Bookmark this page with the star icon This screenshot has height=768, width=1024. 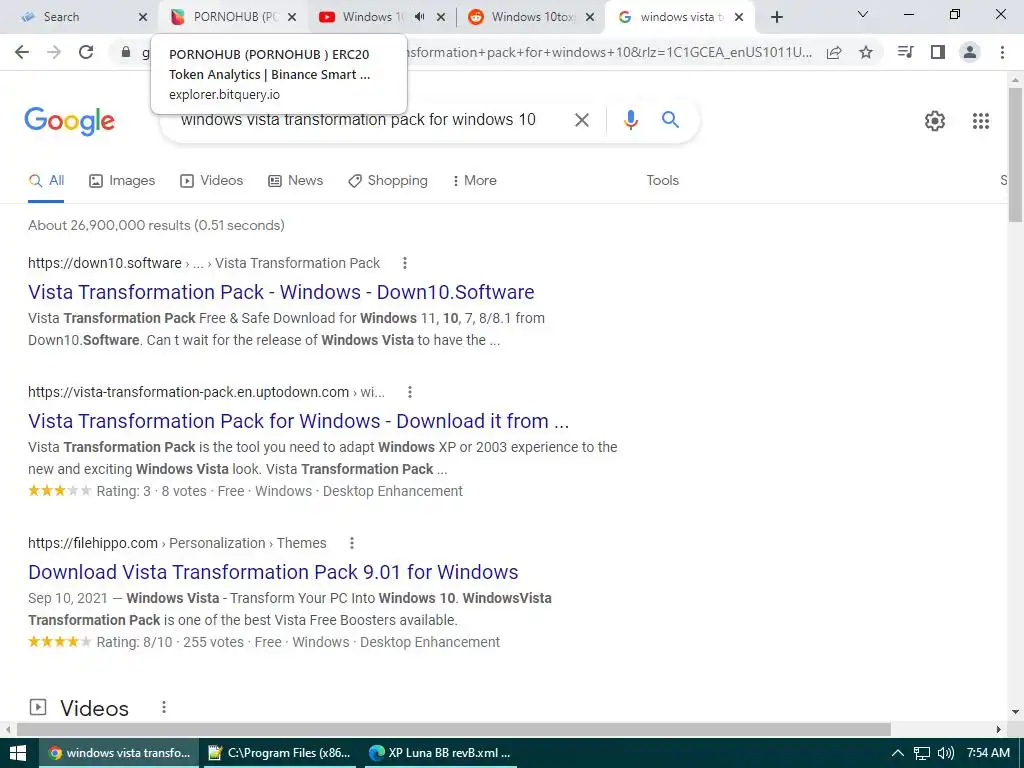tap(866, 52)
